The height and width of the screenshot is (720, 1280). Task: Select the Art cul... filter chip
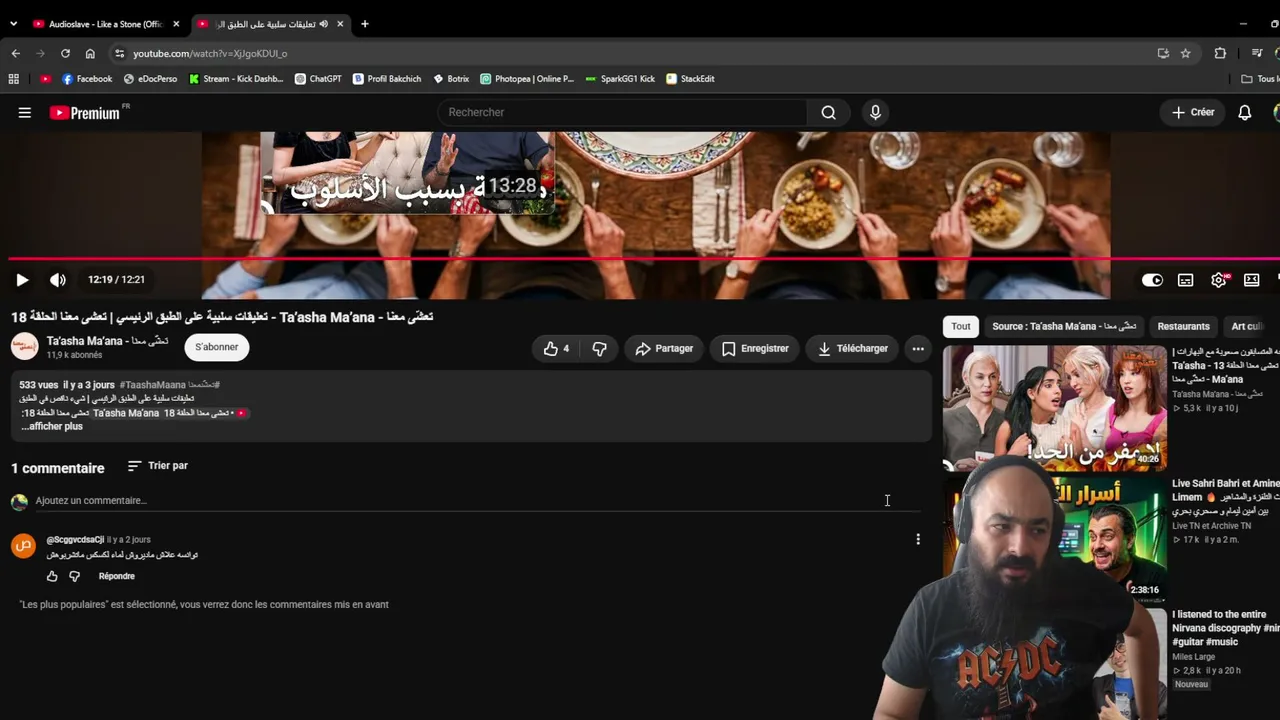[1250, 326]
